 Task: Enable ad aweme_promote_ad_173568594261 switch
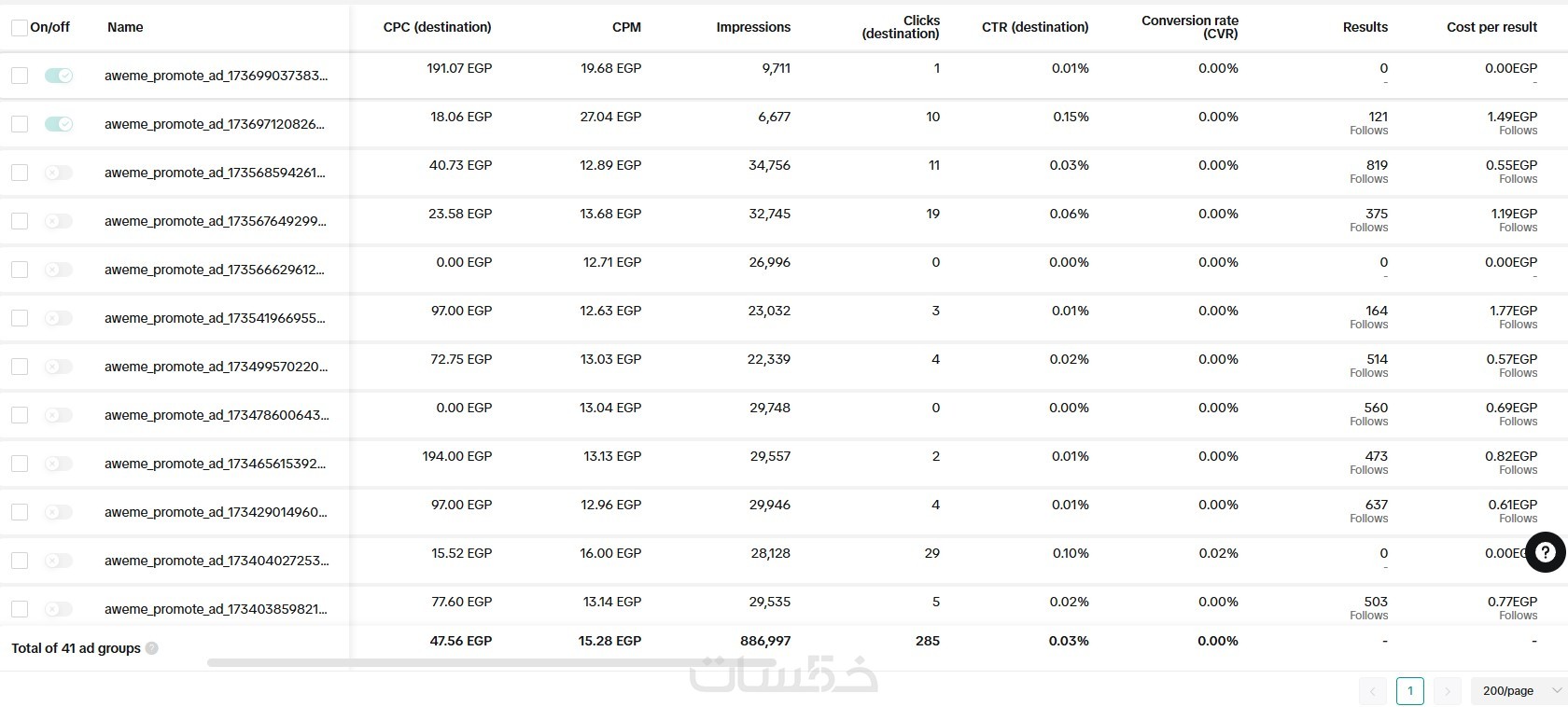coord(59,173)
